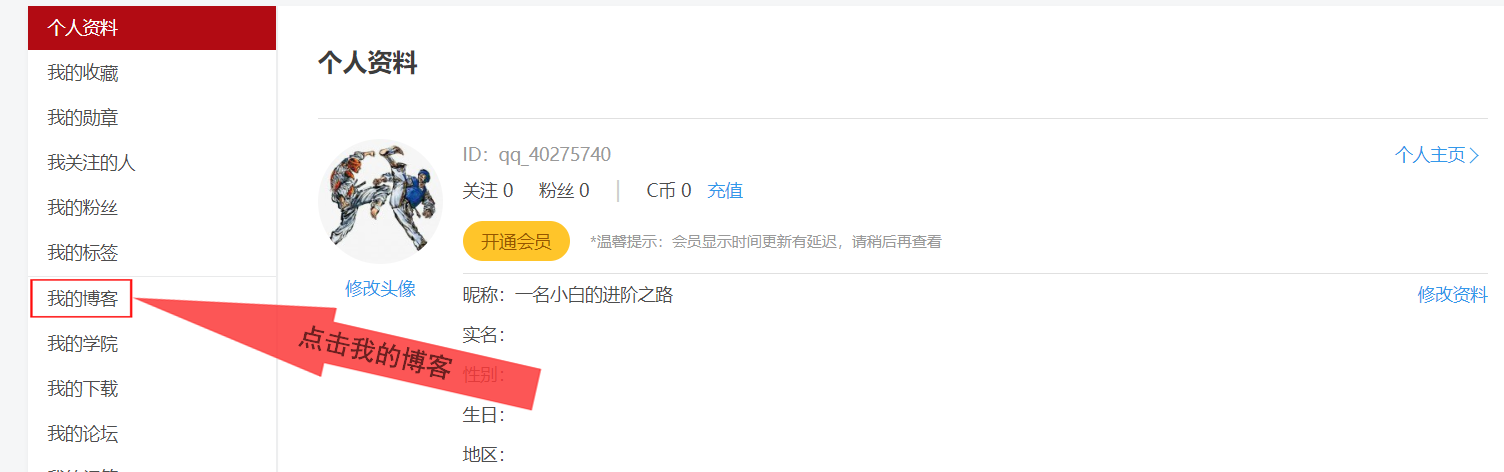
Task: Click the 粉丝 0 count
Action: [x=564, y=190]
